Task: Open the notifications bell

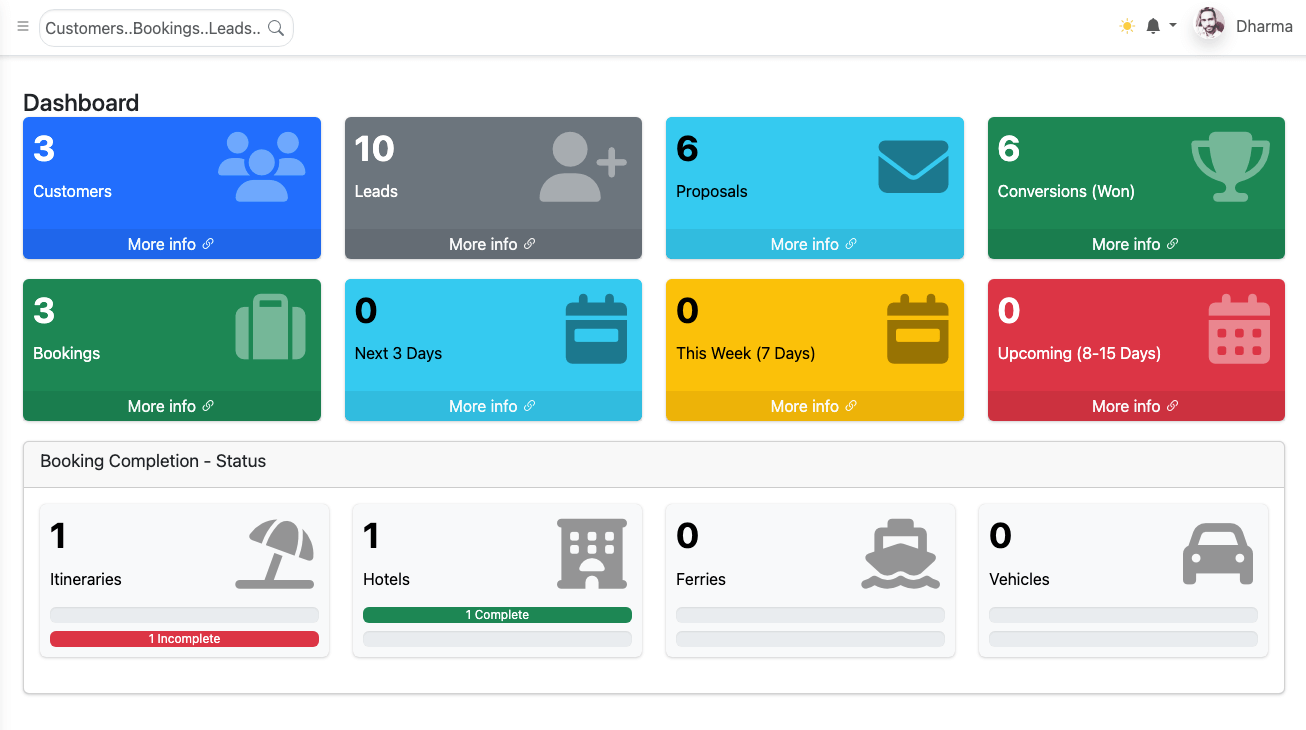Action: (x=1153, y=25)
